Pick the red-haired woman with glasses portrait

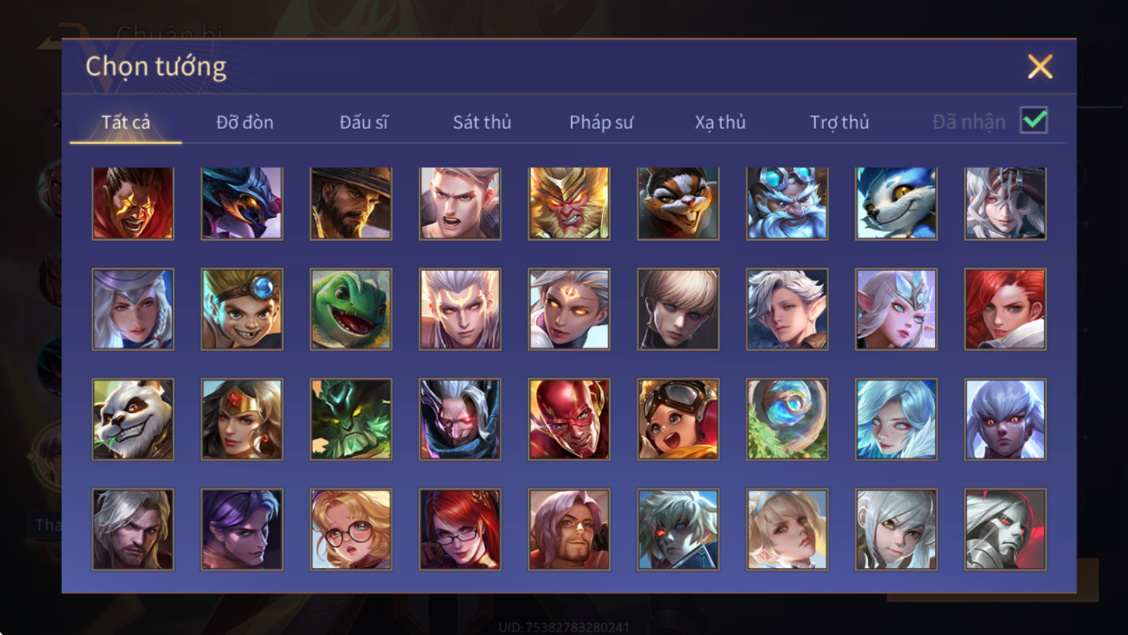[x=460, y=529]
